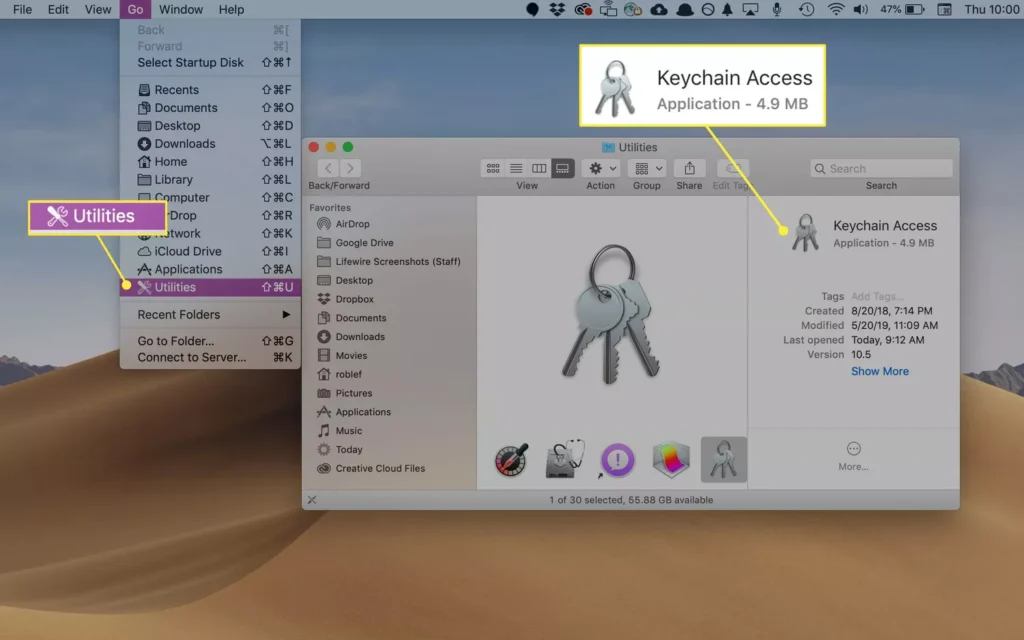
Task: Click the forward navigation arrow
Action: point(349,168)
